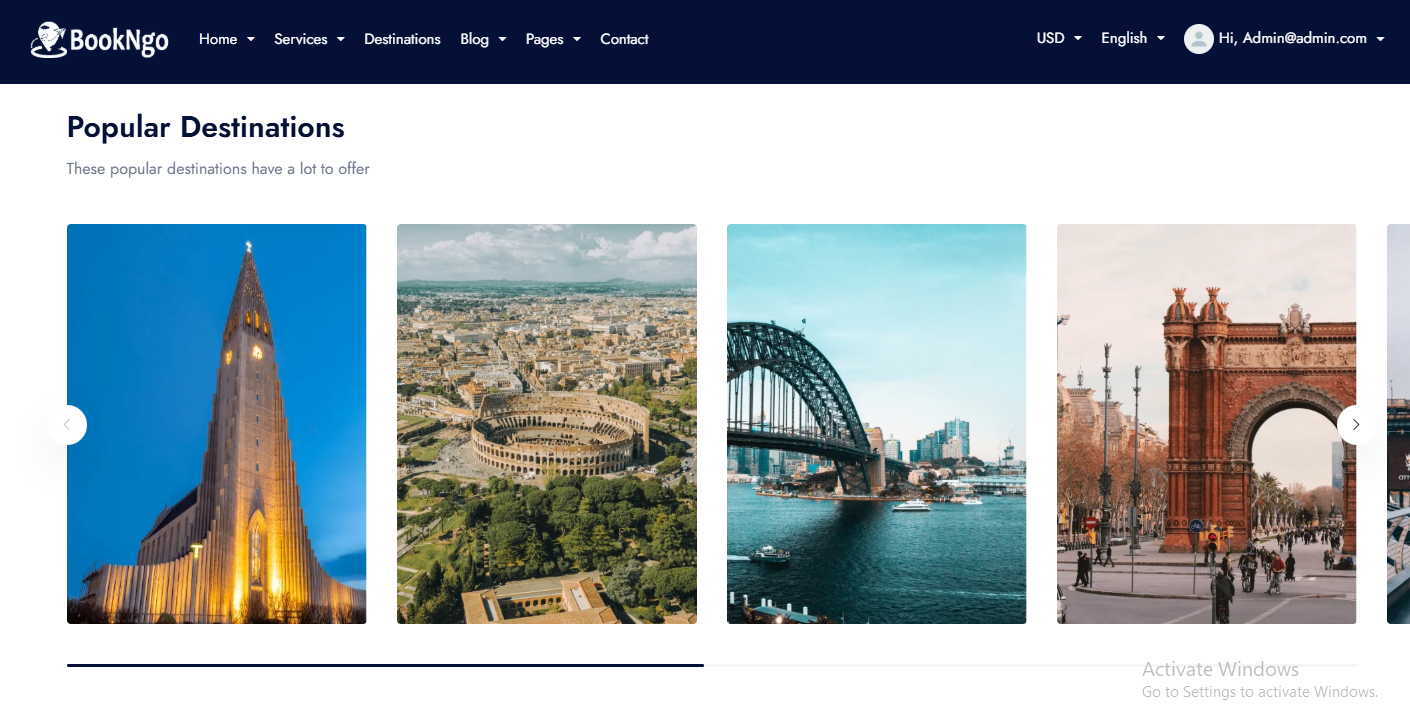Click the previous carousel arrow

point(67,425)
